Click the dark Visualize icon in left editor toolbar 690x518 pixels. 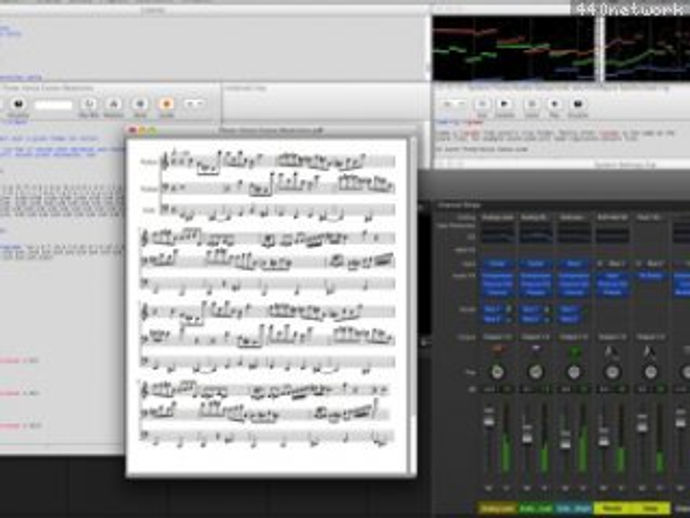18,104
